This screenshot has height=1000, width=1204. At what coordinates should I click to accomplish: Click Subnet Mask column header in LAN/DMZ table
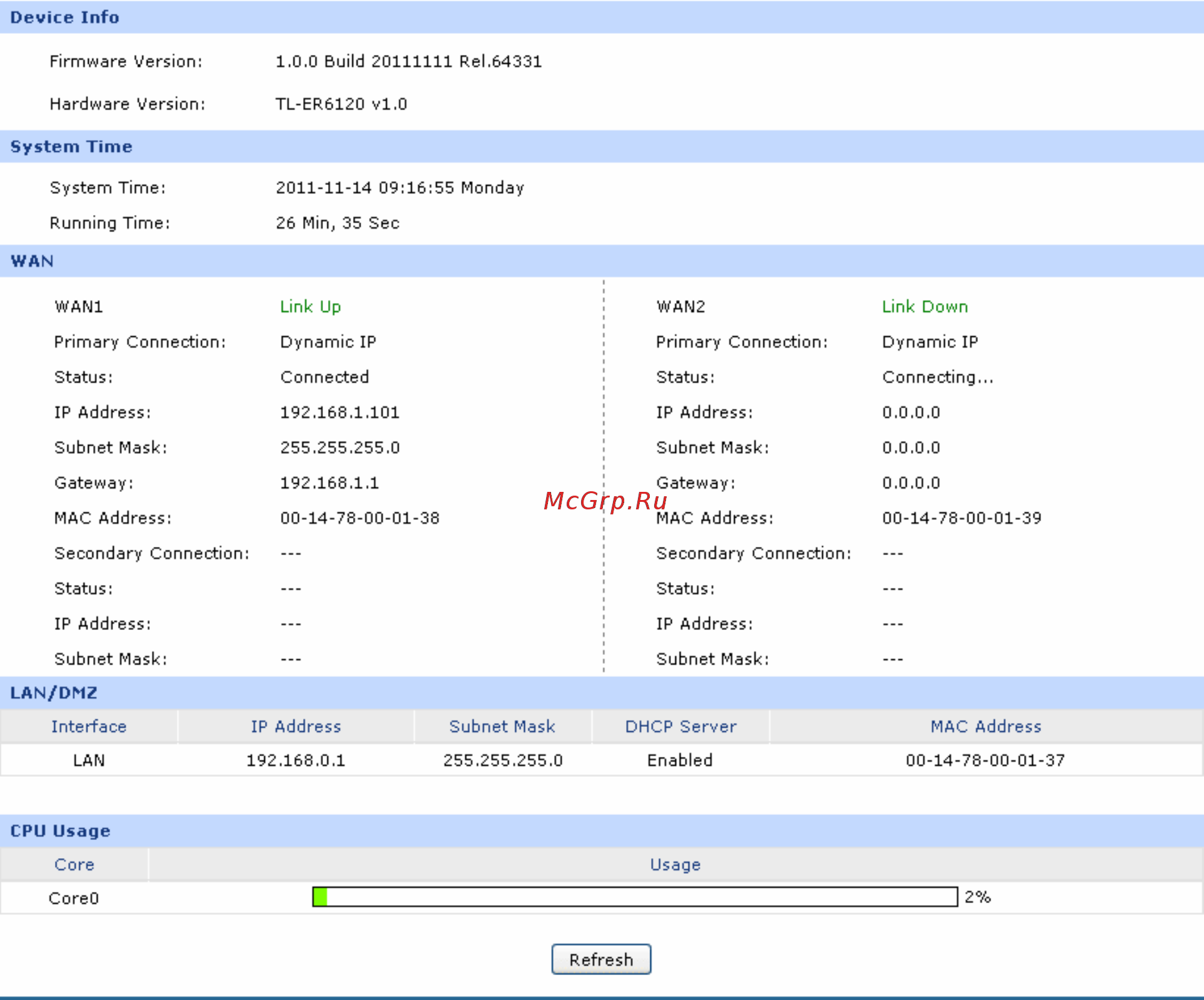(502, 726)
